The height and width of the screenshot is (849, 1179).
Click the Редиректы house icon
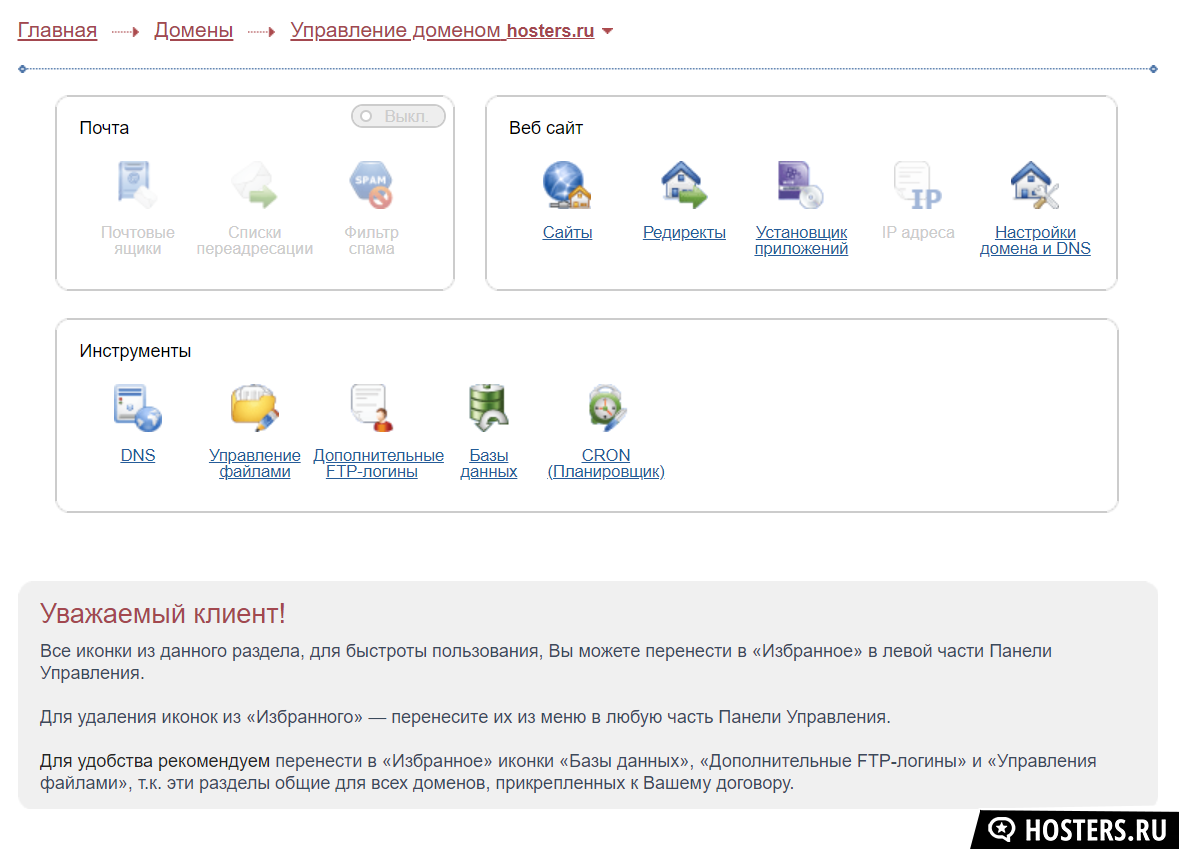[684, 185]
